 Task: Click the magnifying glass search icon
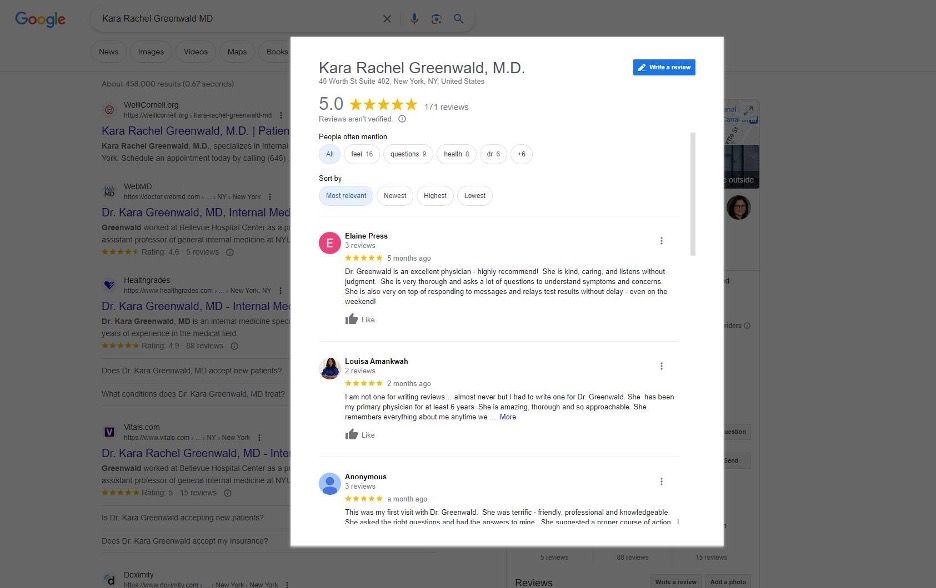point(458,19)
